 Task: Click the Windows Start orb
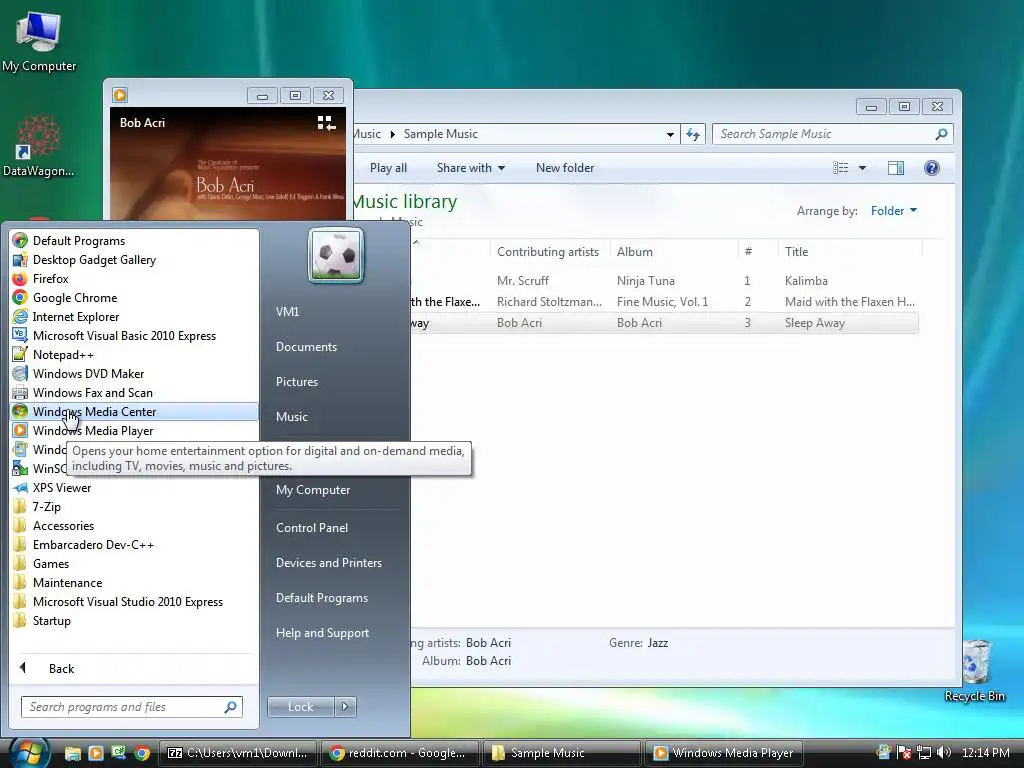(27, 753)
